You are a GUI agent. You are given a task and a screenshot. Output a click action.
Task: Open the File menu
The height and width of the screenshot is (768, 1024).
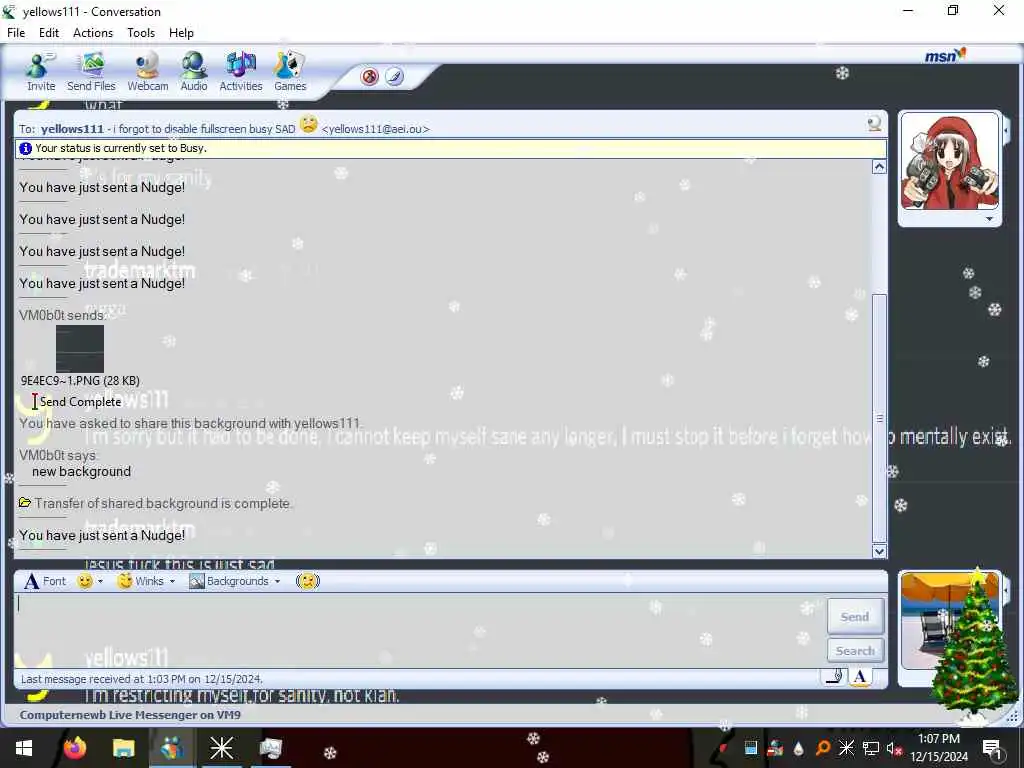click(x=16, y=33)
